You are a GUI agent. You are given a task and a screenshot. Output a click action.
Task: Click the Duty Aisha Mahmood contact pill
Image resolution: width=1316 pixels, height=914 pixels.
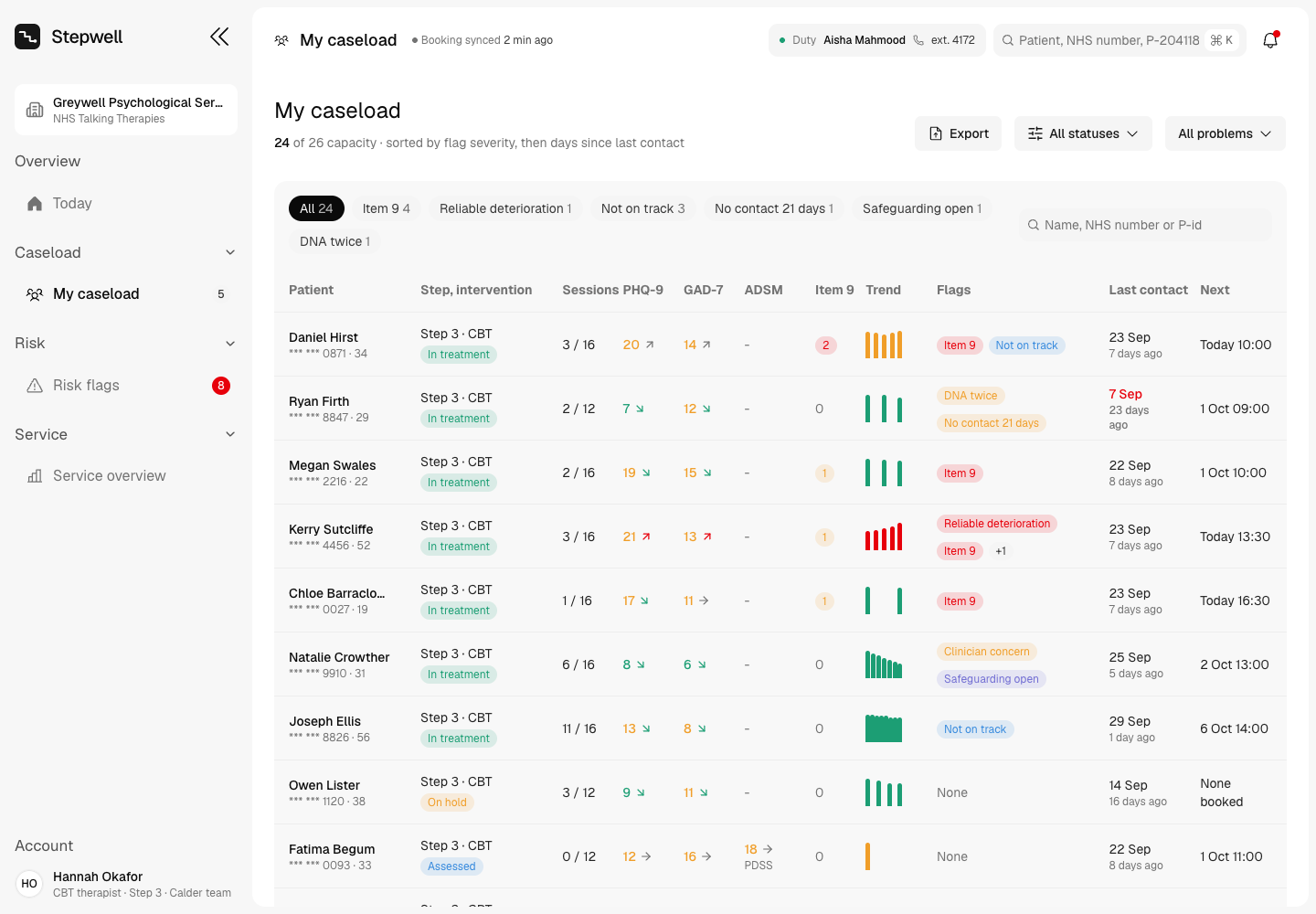(x=877, y=40)
